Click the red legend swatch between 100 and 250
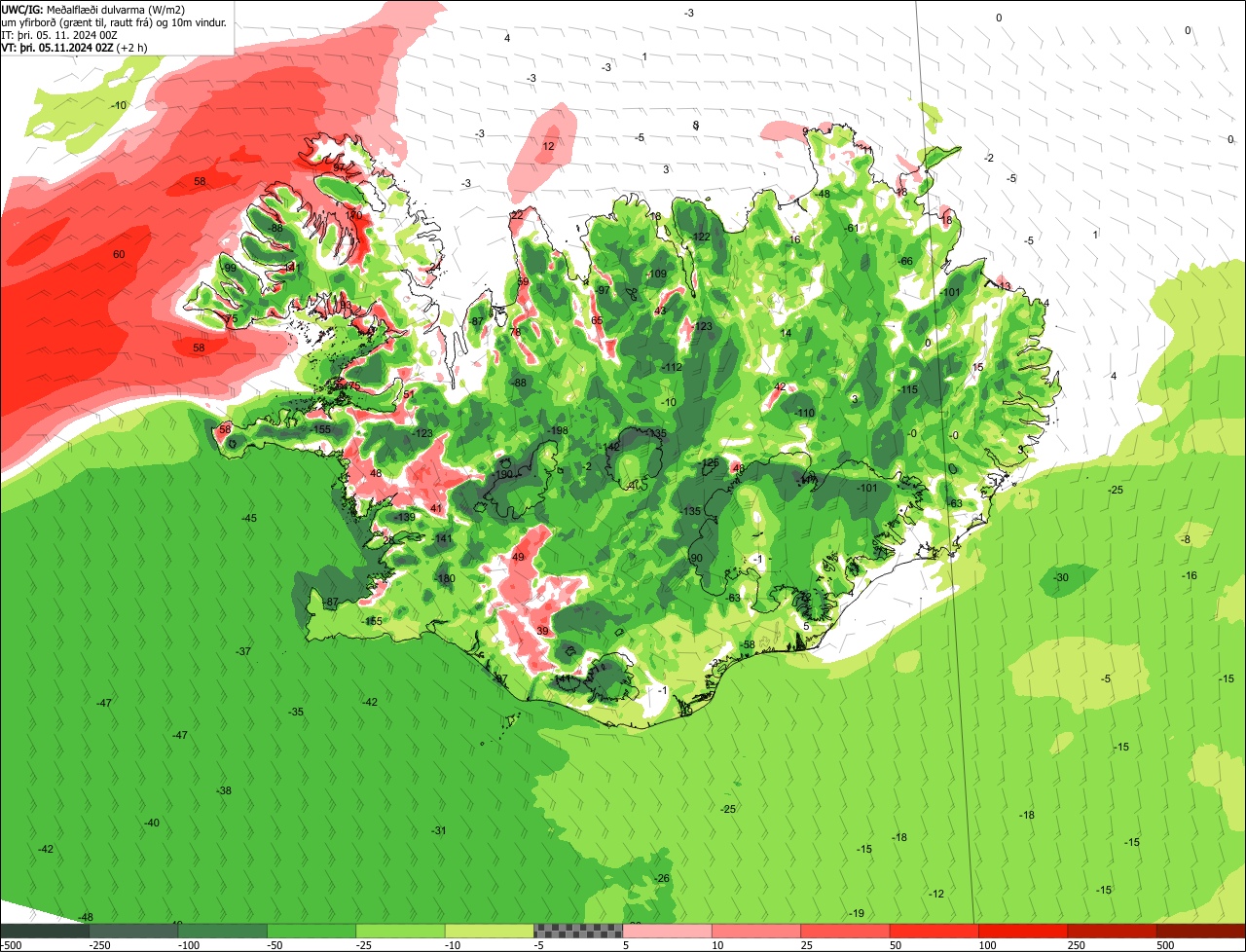Viewport: 1246px width, 952px height. [1023, 932]
